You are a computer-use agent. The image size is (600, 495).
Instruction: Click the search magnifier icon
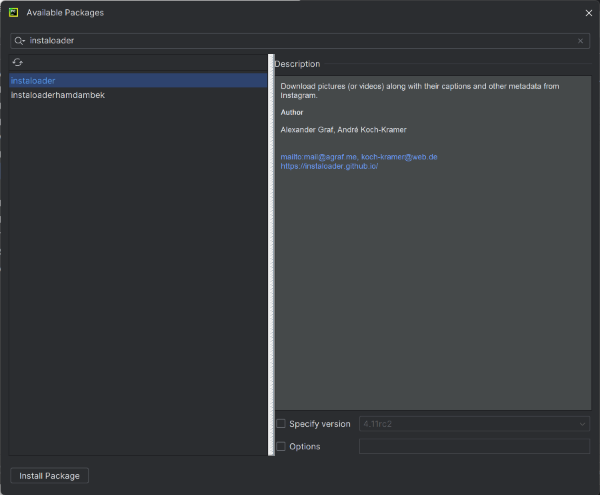point(19,41)
